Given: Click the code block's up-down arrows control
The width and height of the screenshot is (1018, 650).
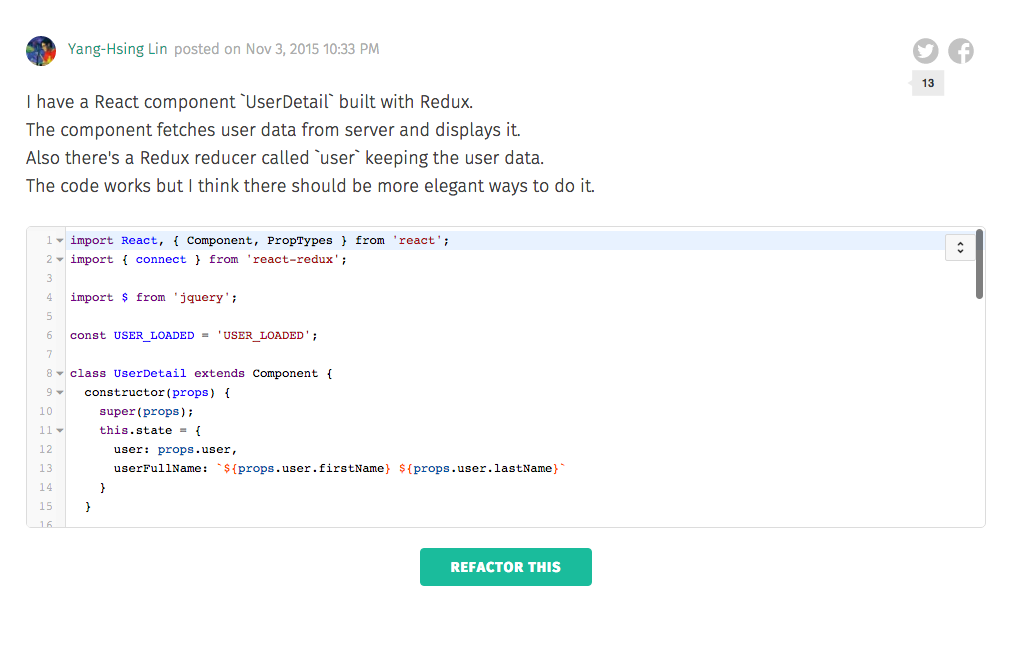Looking at the screenshot, I should tap(959, 247).
